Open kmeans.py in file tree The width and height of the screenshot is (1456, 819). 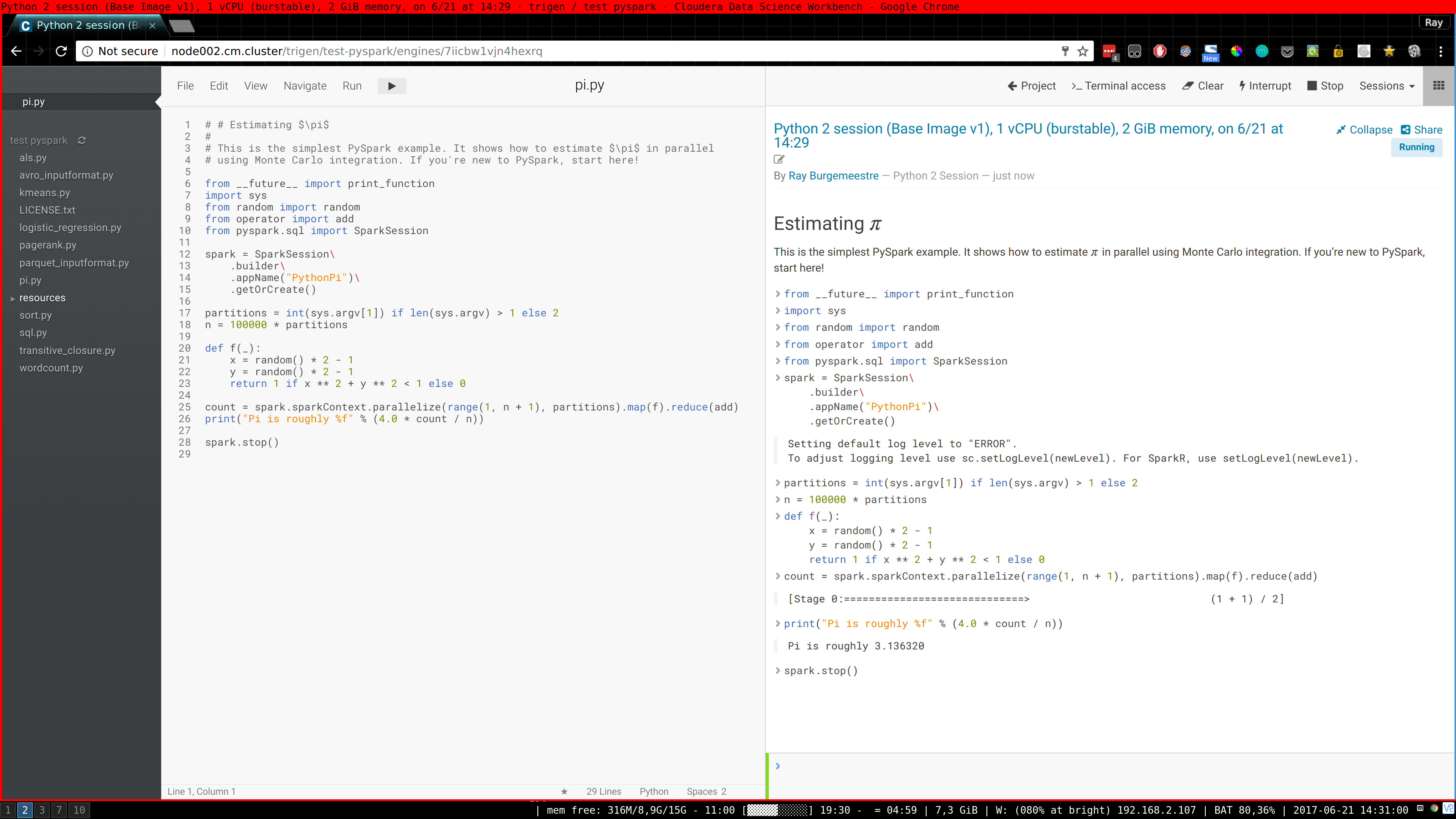click(45, 193)
